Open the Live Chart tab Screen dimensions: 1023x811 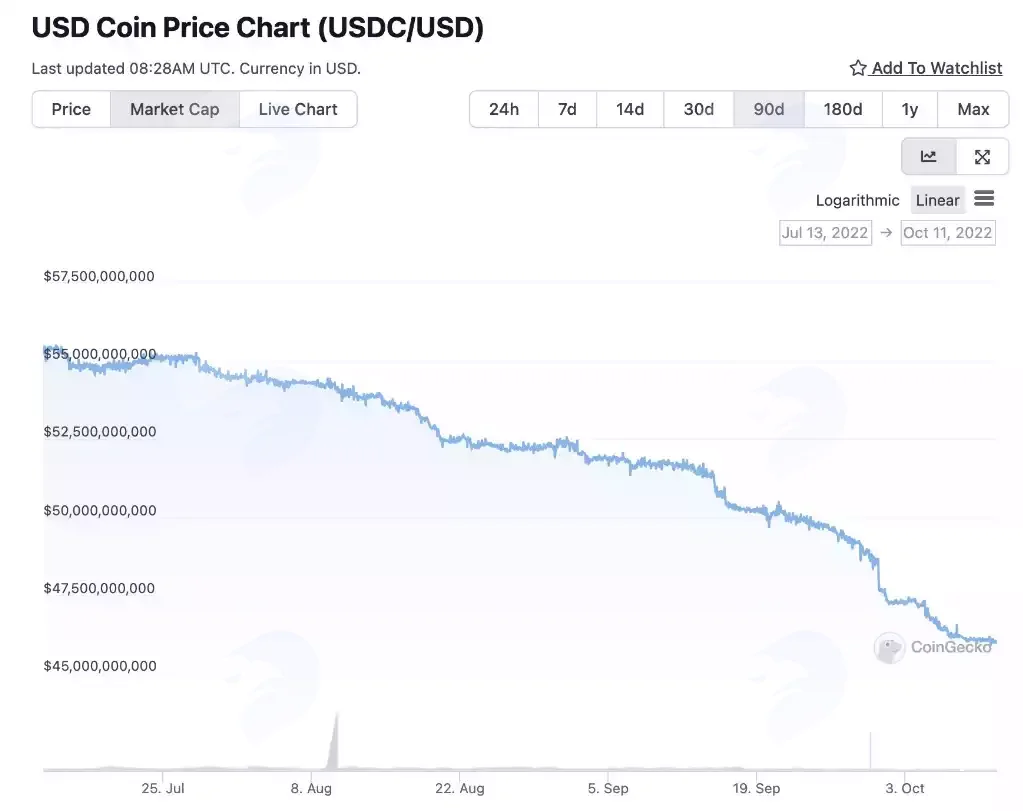pos(298,109)
